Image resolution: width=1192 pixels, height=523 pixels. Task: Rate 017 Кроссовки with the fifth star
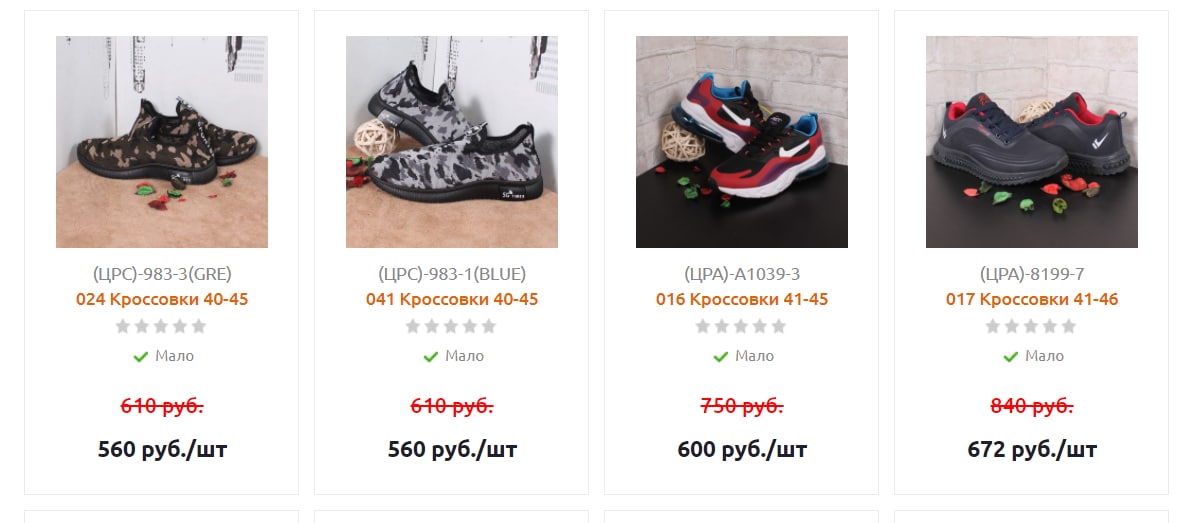pyautogui.click(x=1069, y=326)
